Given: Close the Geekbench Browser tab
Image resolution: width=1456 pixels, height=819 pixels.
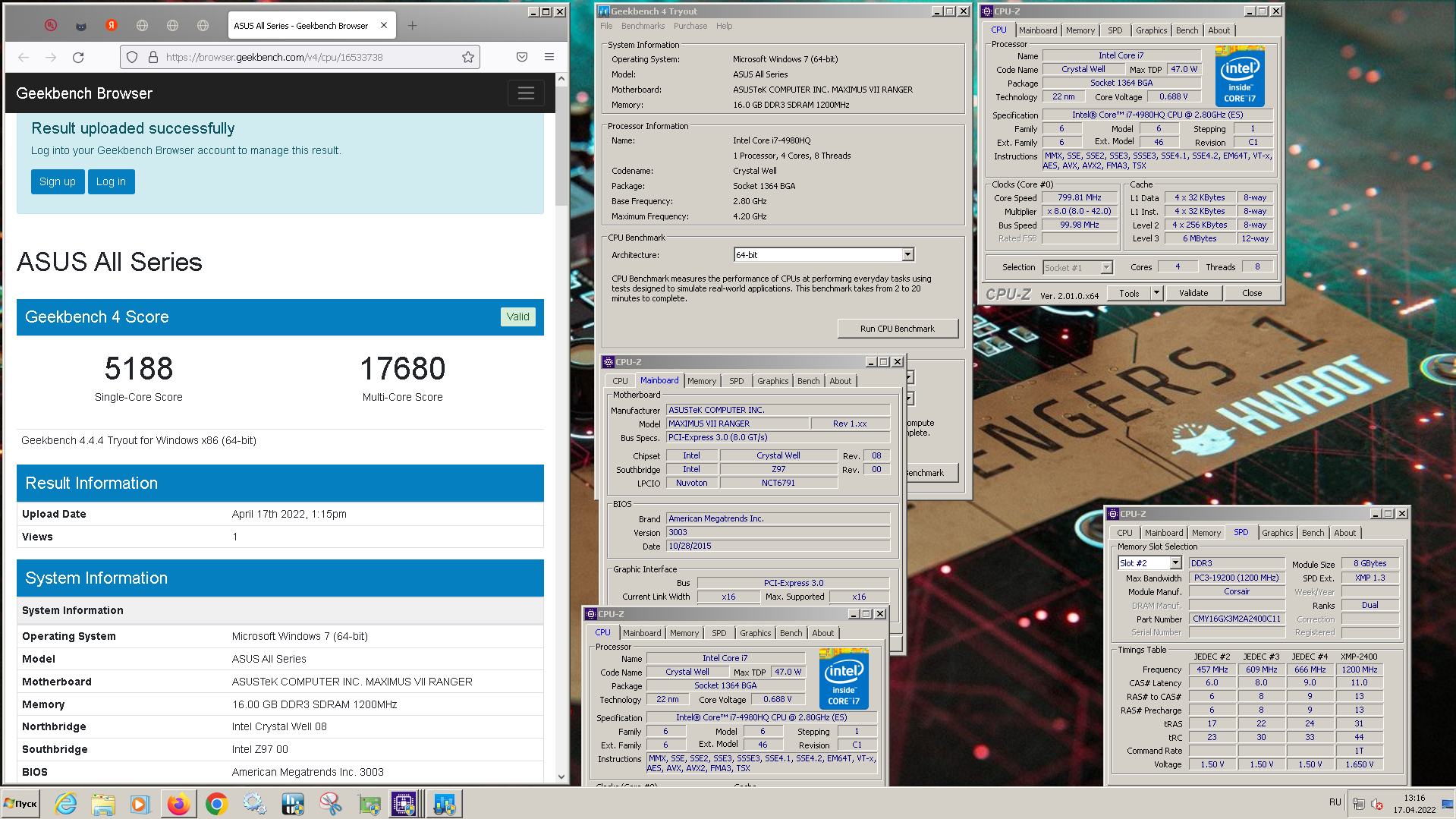Looking at the screenshot, I should coord(384,25).
